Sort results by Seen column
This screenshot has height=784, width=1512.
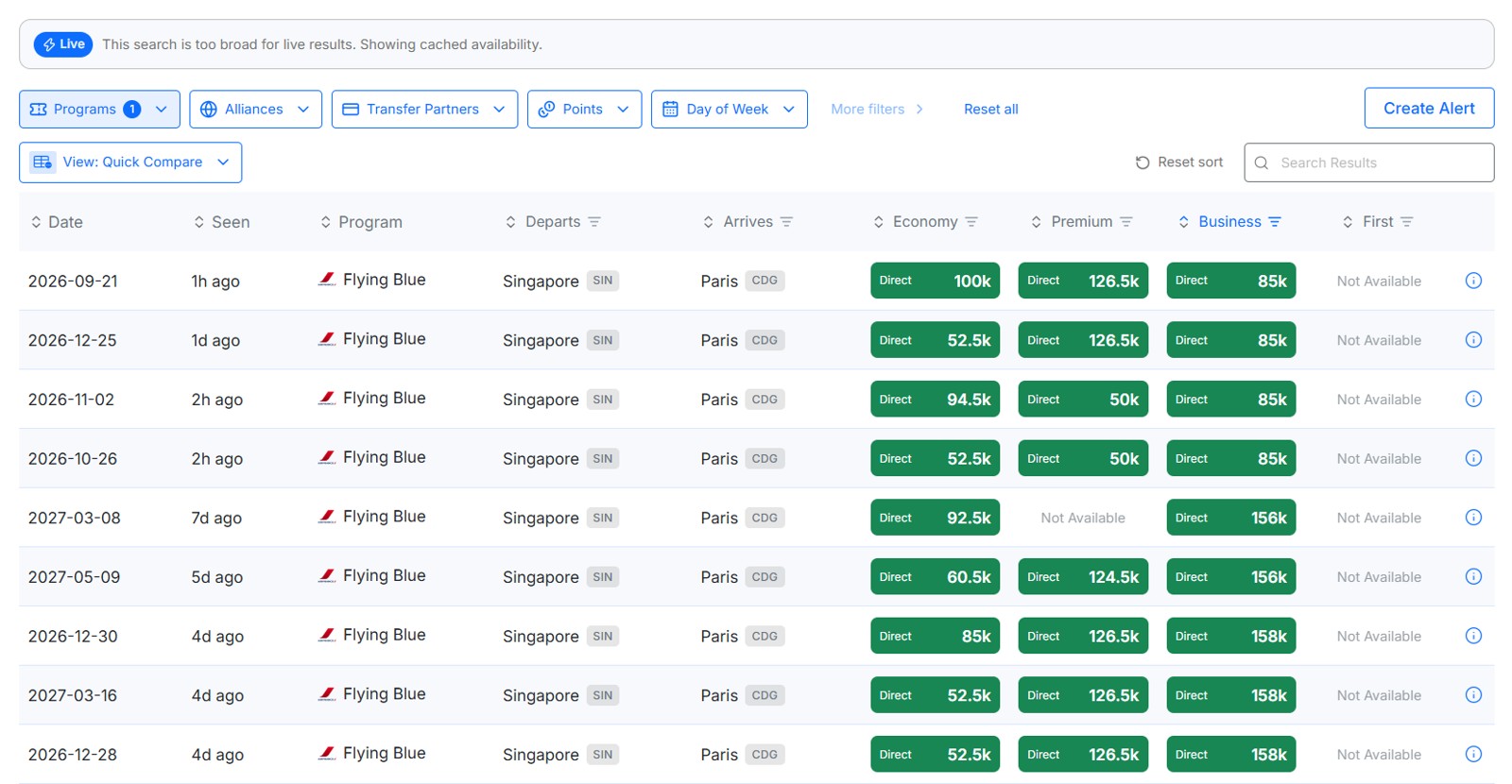click(x=221, y=222)
